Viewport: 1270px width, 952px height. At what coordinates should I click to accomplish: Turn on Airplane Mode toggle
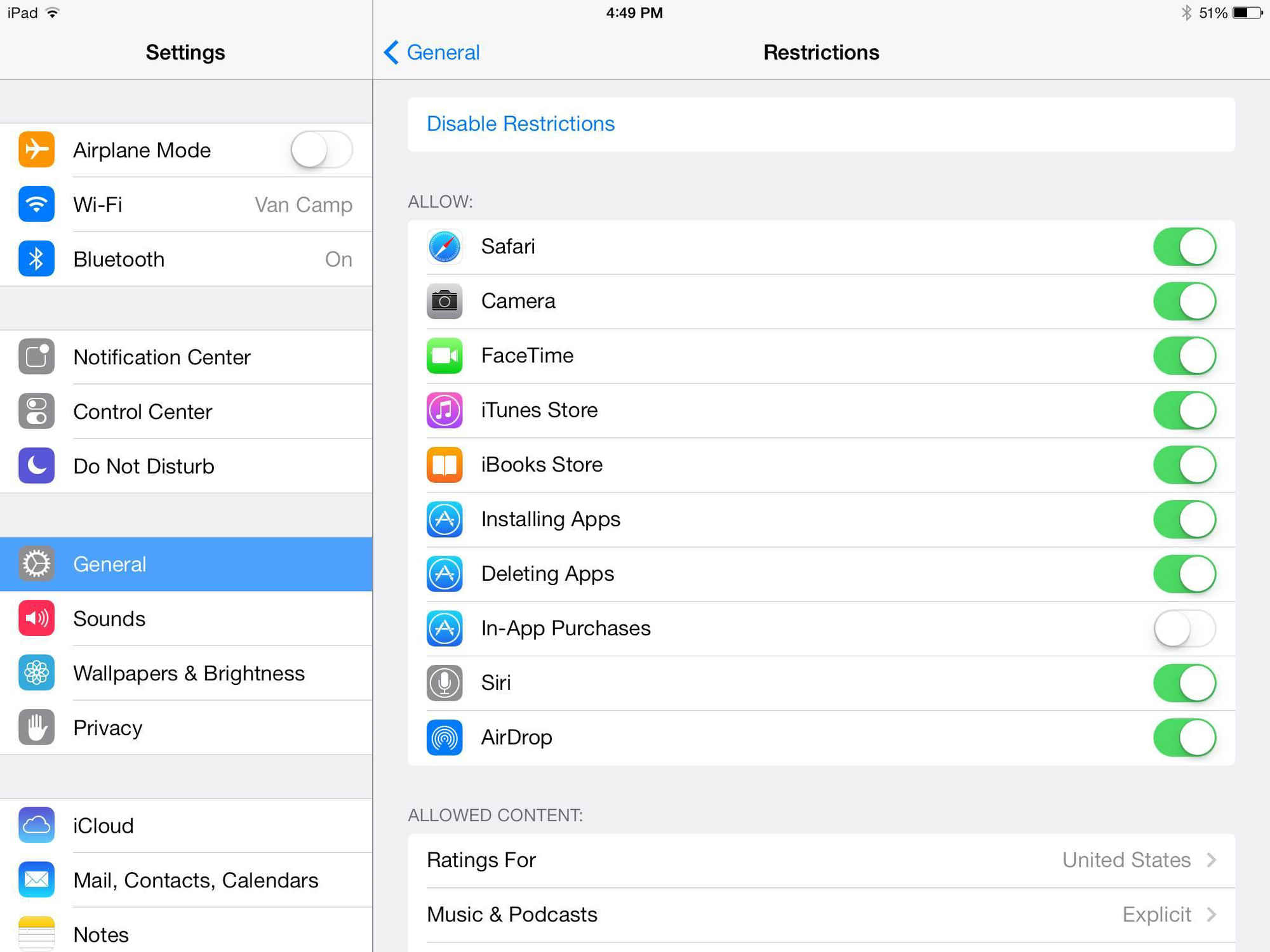click(x=321, y=150)
